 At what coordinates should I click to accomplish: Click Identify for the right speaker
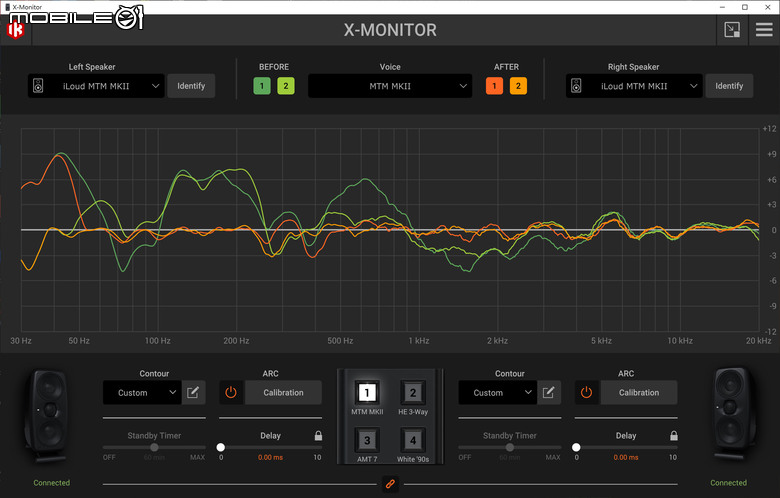pyautogui.click(x=729, y=86)
